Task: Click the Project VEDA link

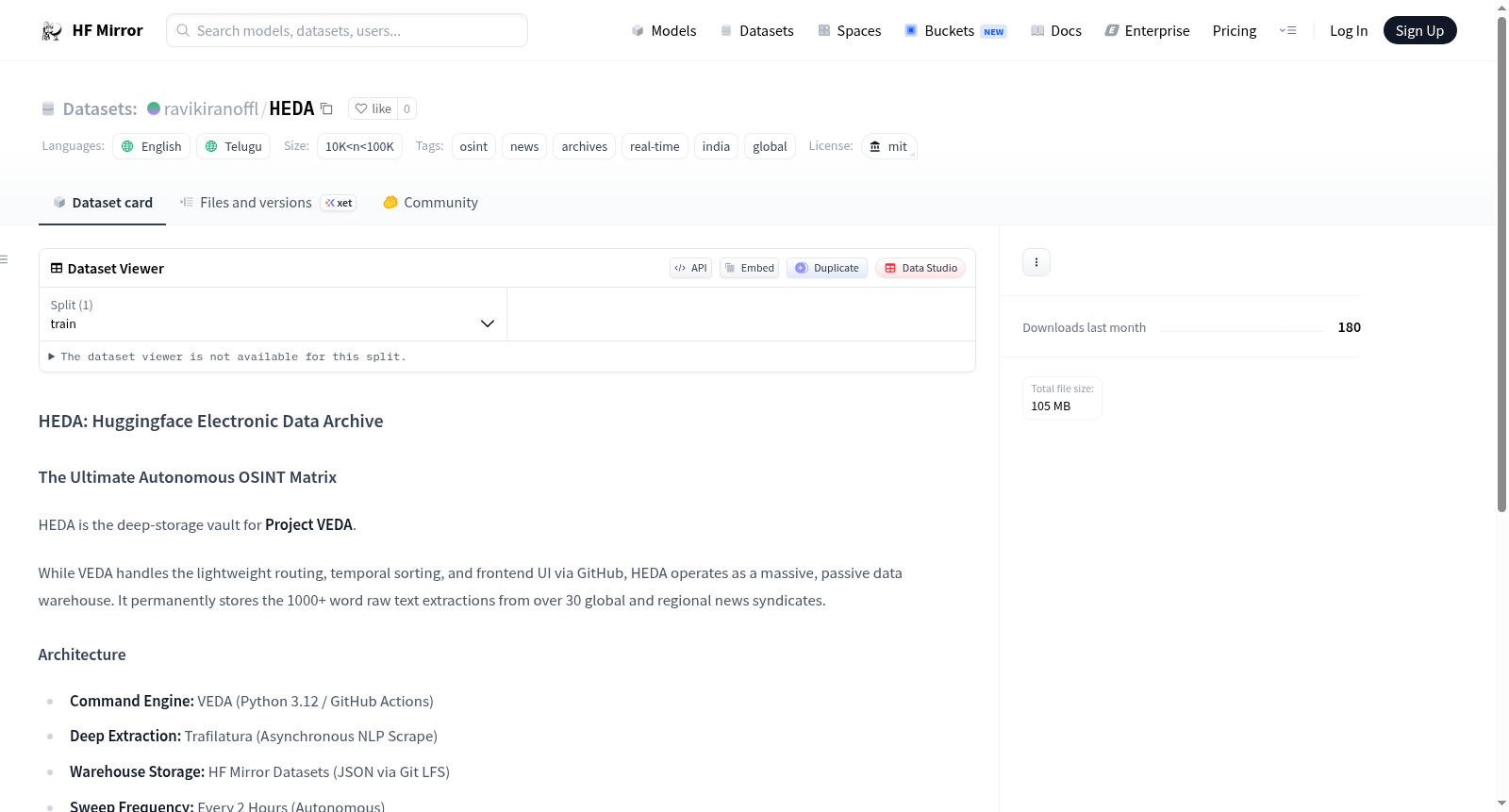Action: (308, 524)
